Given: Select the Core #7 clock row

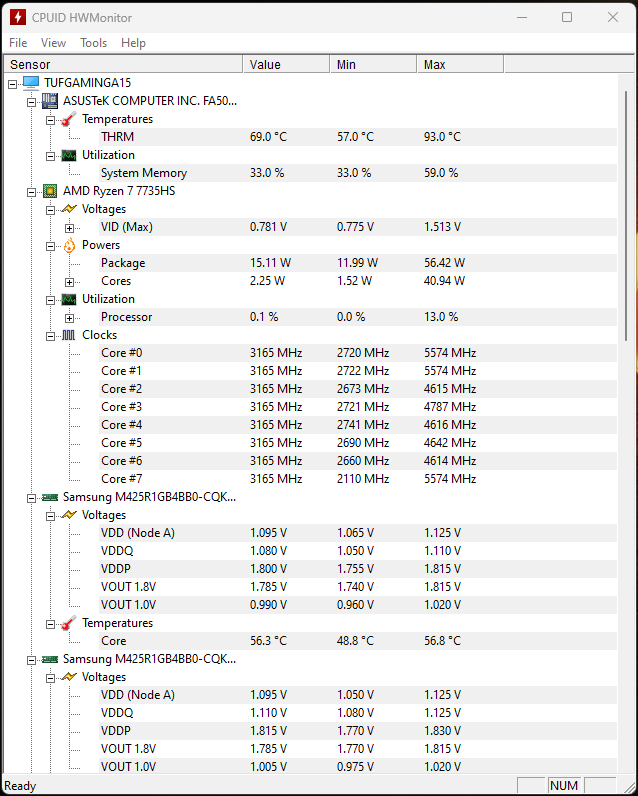Looking at the screenshot, I should [358, 479].
